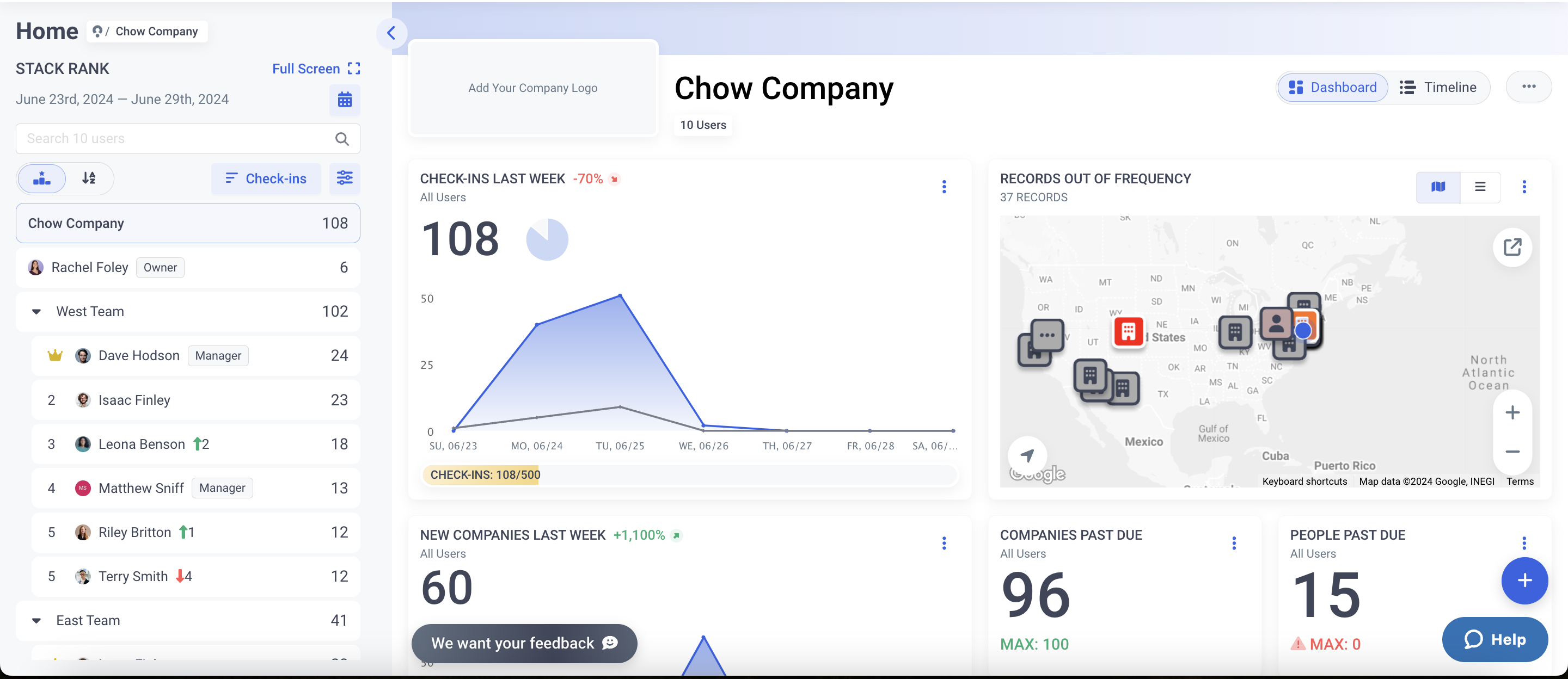This screenshot has height=679, width=1568.
Task: Open the date range calendar picker
Action: pos(345,100)
